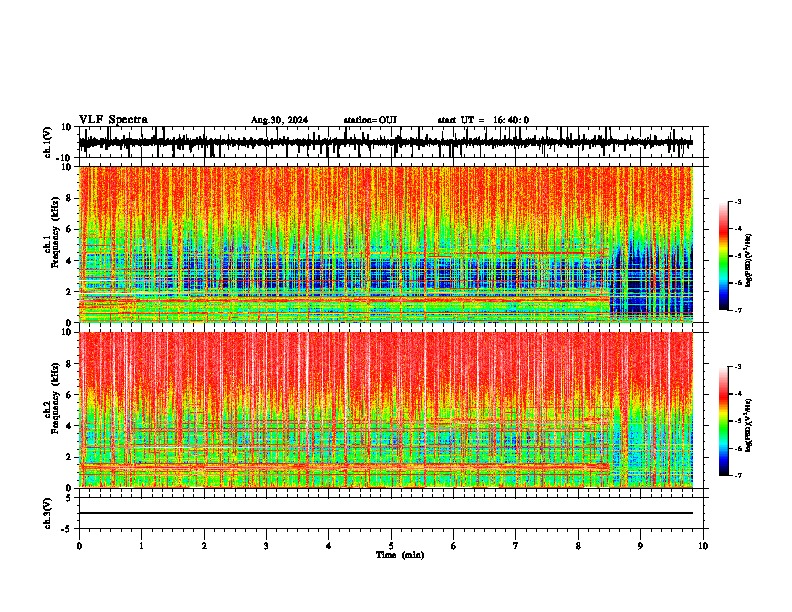Click the "2" kHz tick on ch.1 spectrogram
This screenshot has width=792, height=612.
pos(69,292)
